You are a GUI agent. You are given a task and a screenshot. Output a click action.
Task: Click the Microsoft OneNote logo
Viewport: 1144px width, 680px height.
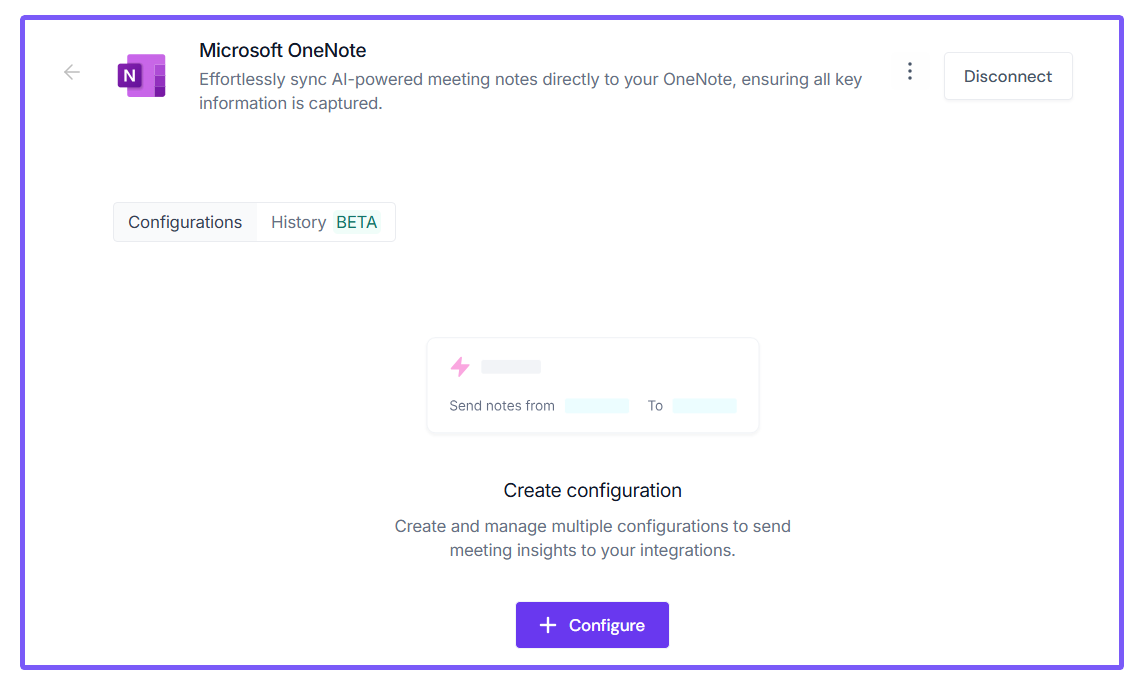pos(141,76)
